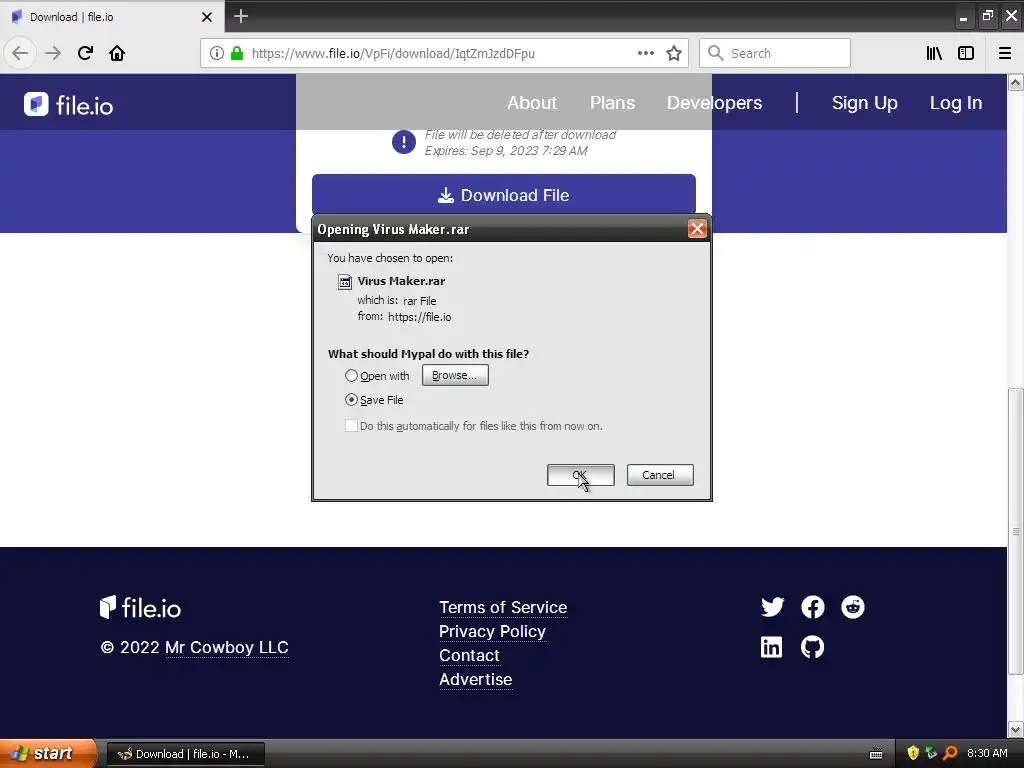Viewport: 1024px width, 768px height.
Task: Click the orange magnifier tray icon
Action: point(950,753)
